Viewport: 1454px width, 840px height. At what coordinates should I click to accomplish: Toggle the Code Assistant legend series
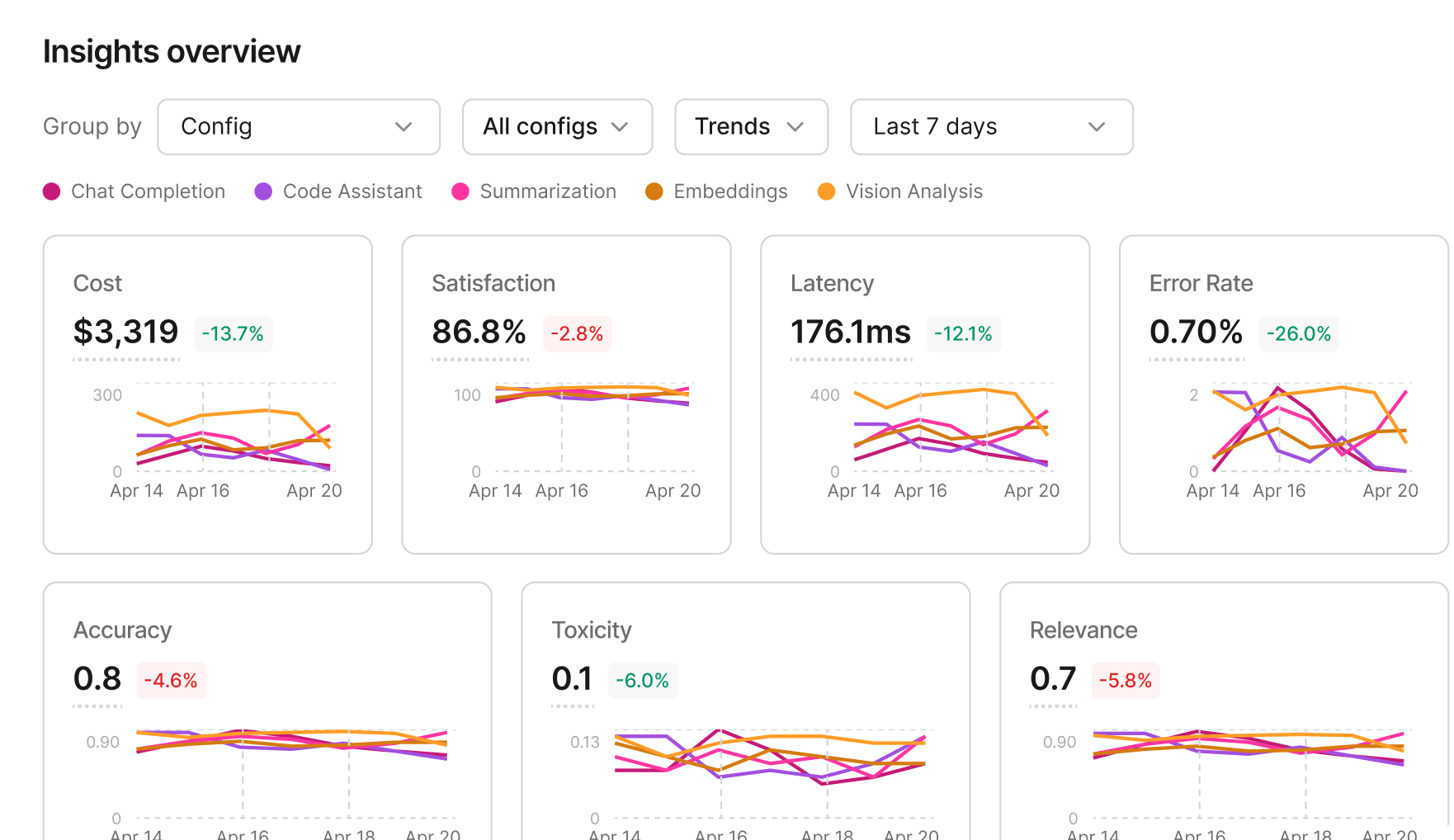point(339,191)
